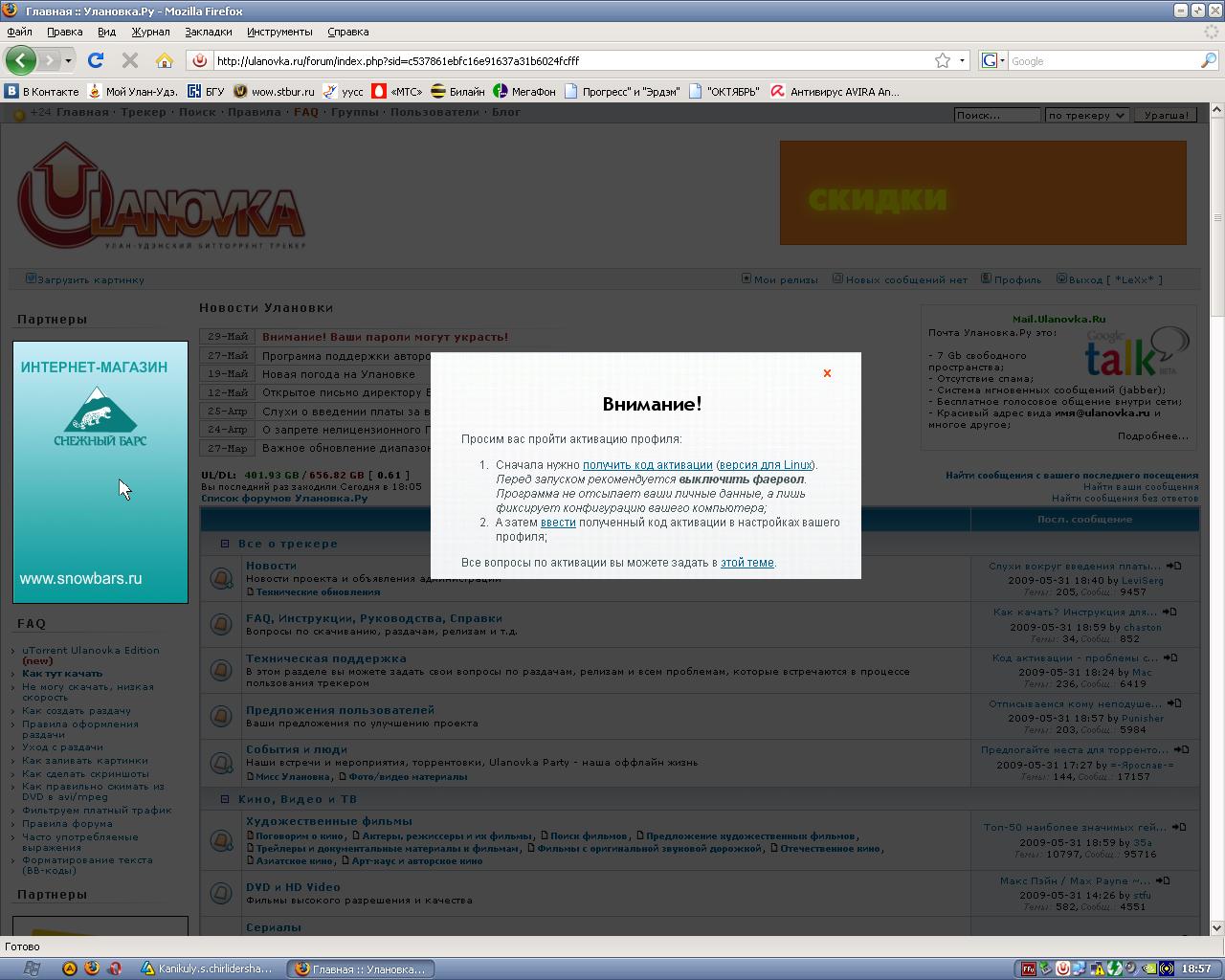Screen dimensions: 1225x980
Task: Open the VKontakte bookmark 'В Контакте'
Action: 42,92
